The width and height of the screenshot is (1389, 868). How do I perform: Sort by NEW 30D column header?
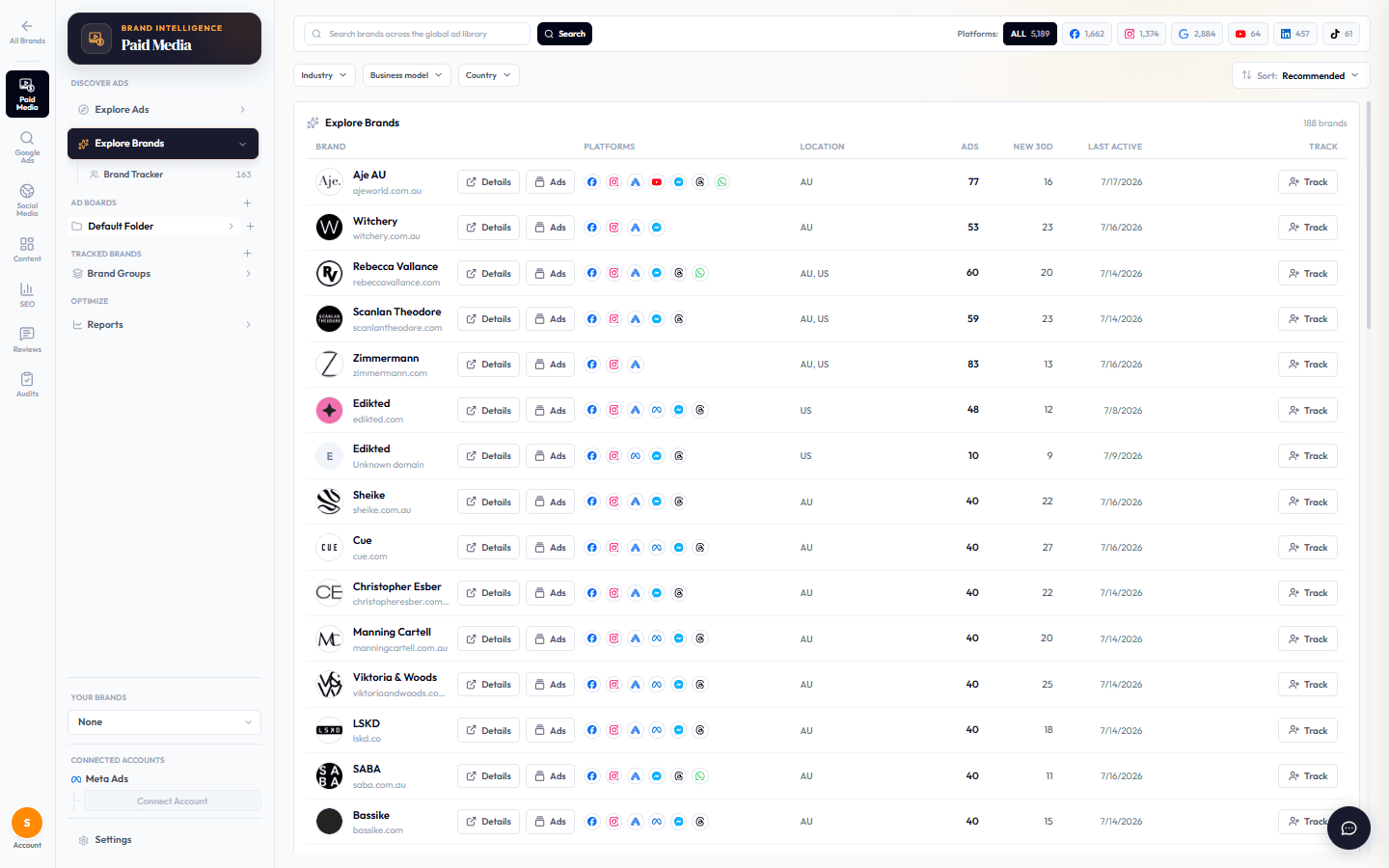(1032, 147)
